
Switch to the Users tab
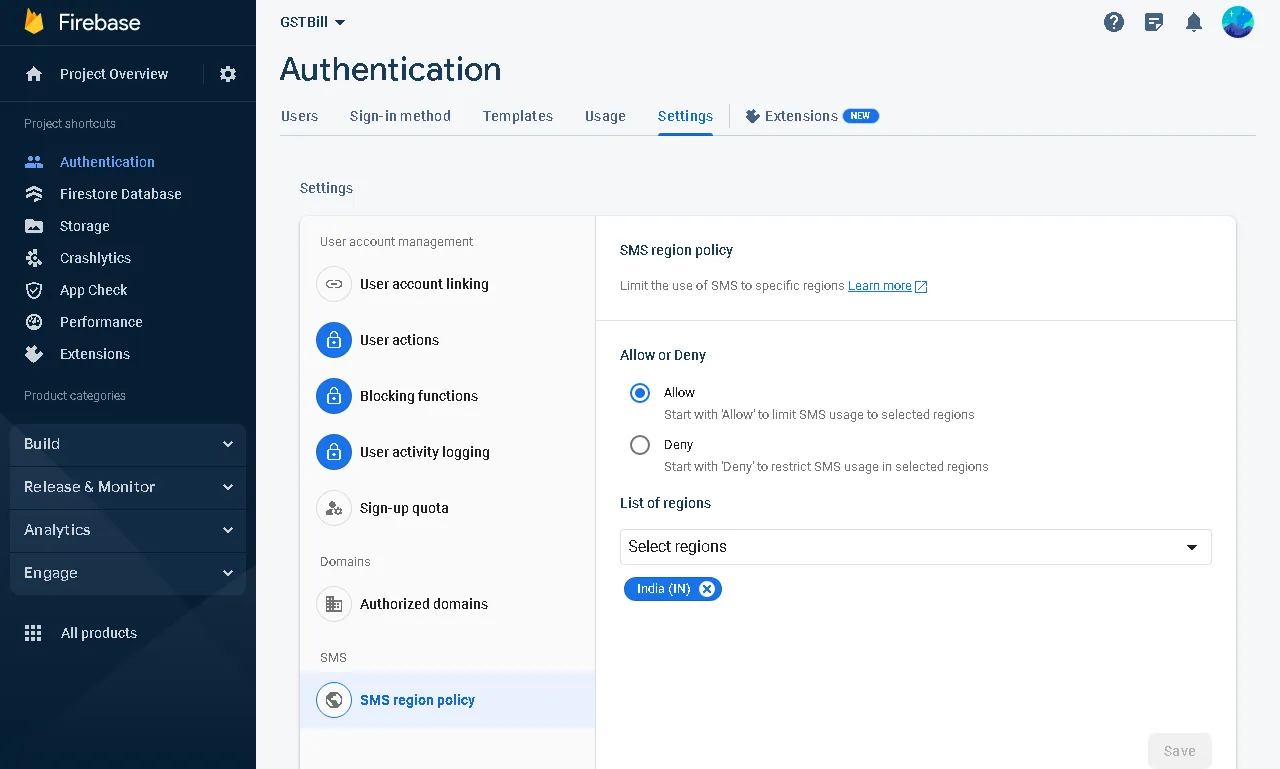(300, 116)
